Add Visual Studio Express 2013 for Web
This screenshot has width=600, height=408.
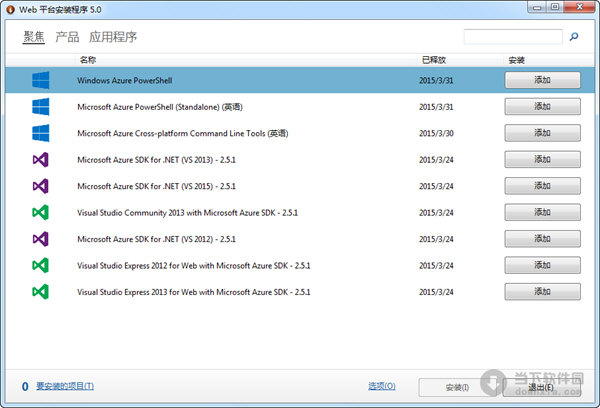542,291
